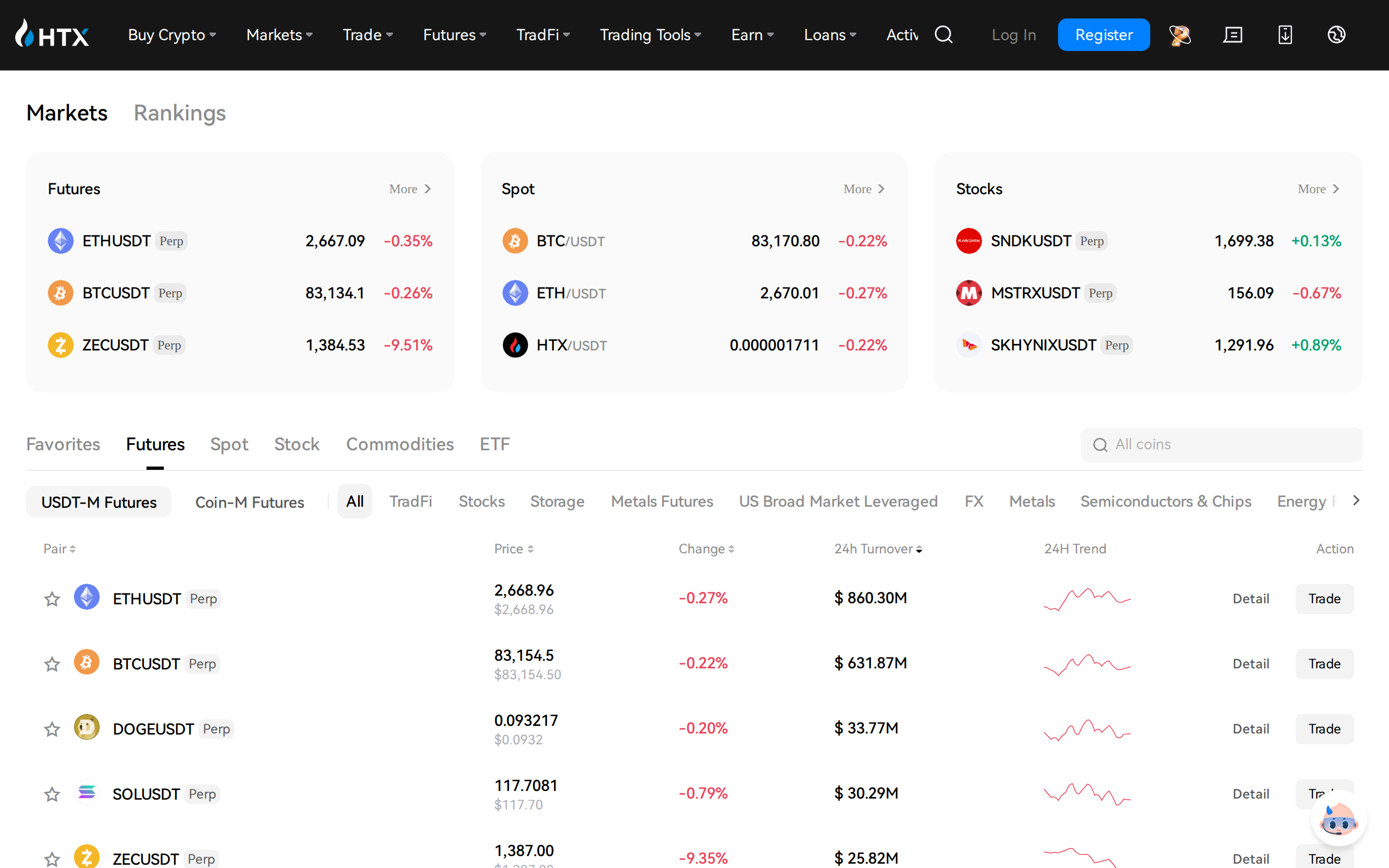The image size is (1389, 868).
Task: Click the app download icon
Action: (x=1285, y=35)
